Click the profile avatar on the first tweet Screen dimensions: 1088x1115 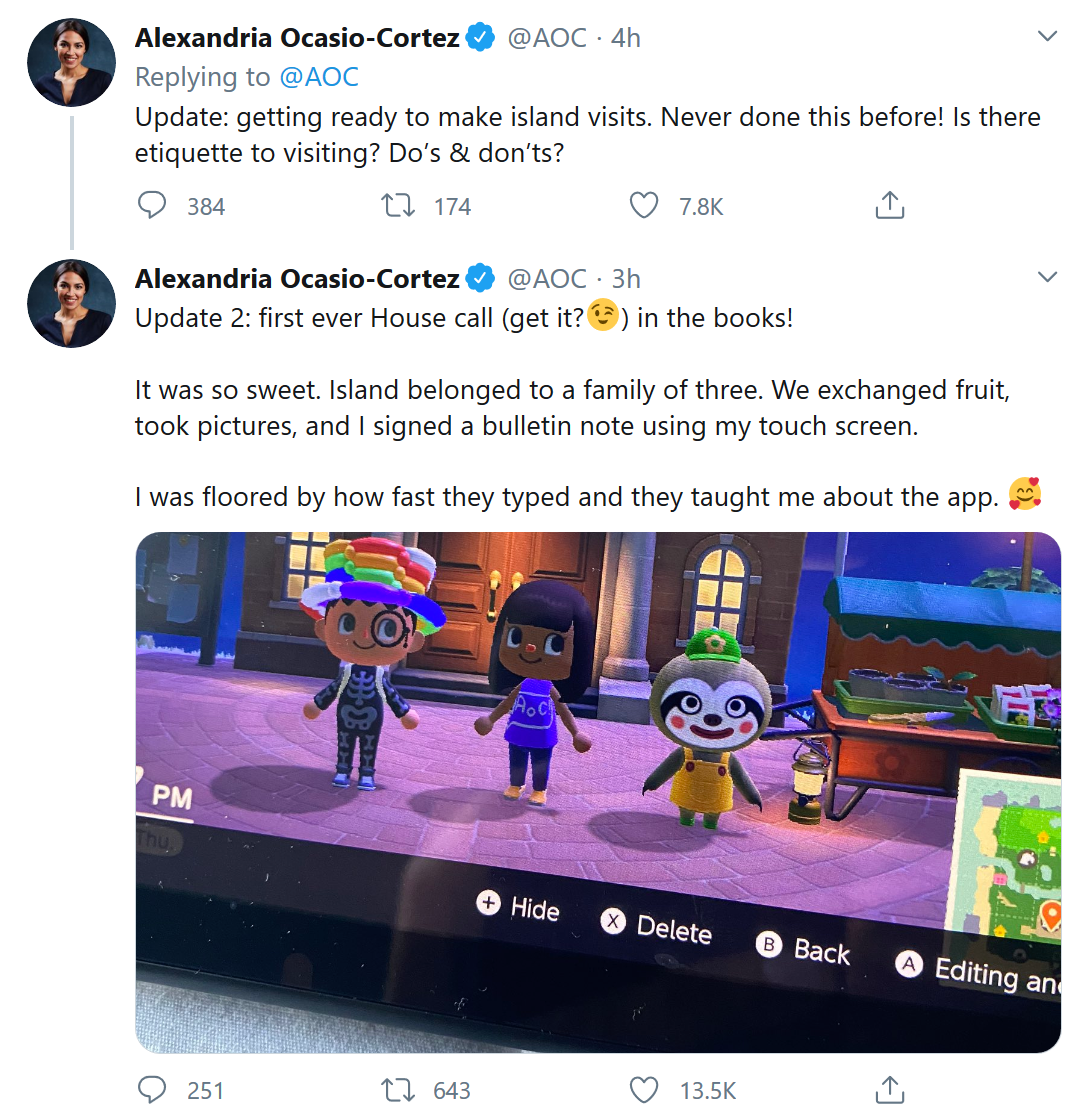tap(72, 62)
